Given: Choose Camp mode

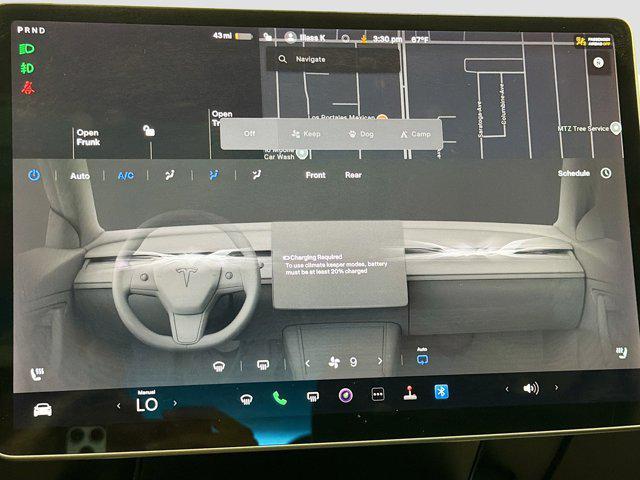Looking at the screenshot, I should click(415, 134).
